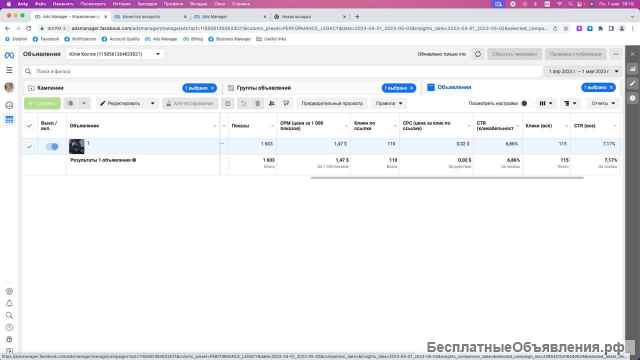Open a new browser tab with plus

(357, 17)
